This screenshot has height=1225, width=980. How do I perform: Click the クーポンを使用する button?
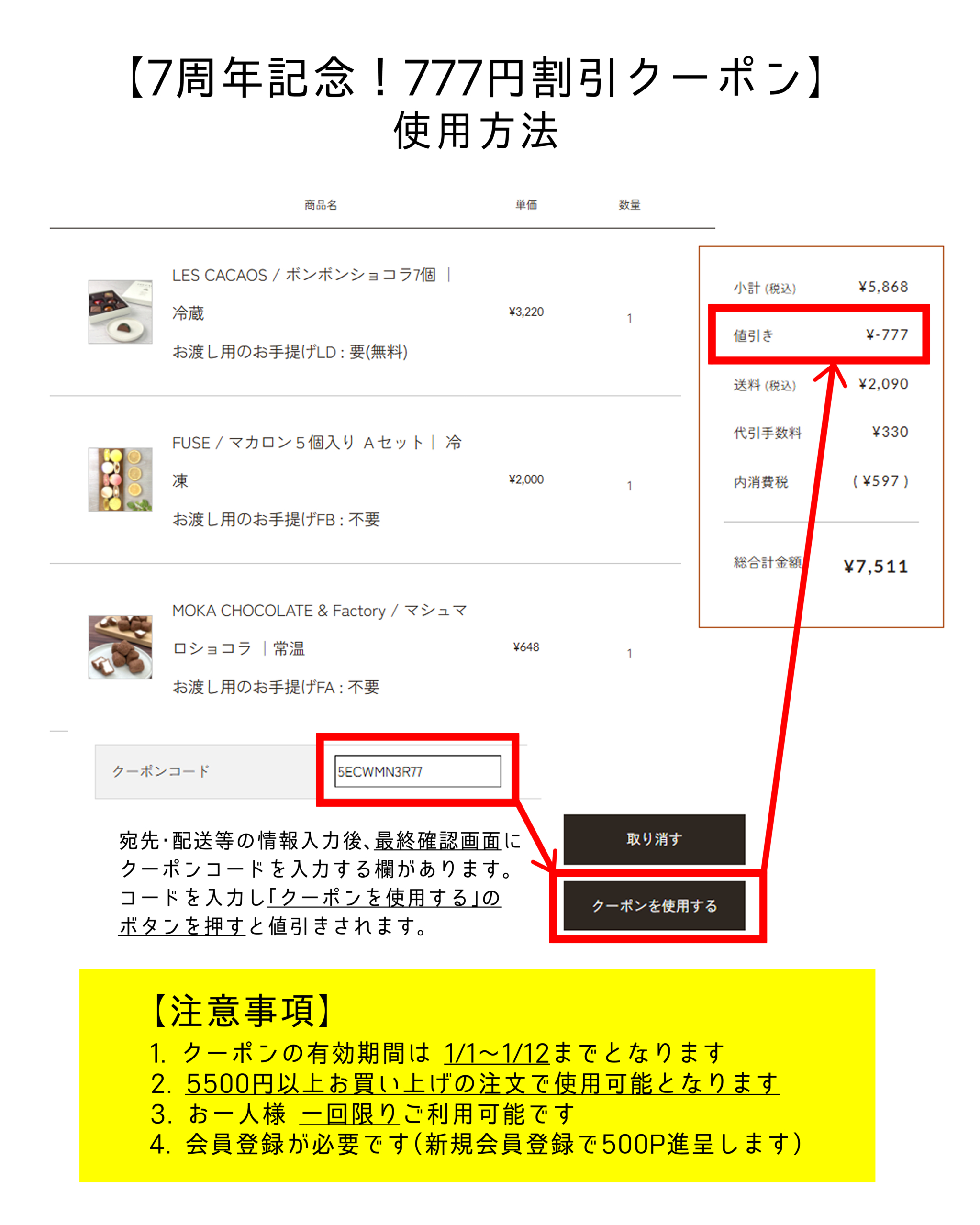pyautogui.click(x=654, y=905)
